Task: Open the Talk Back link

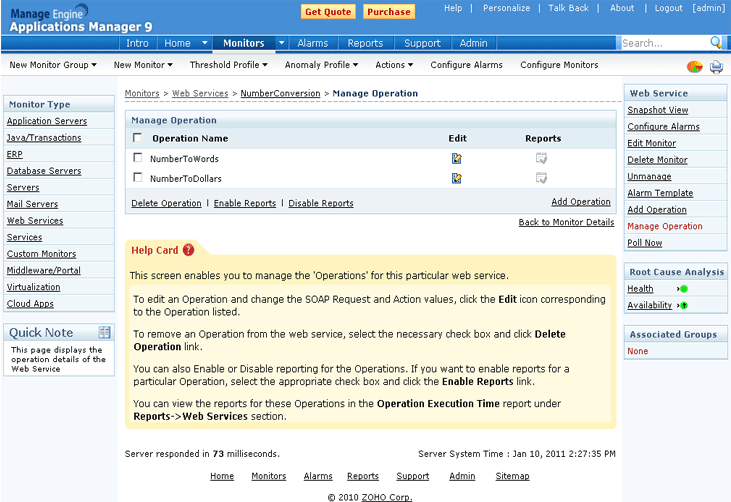Action: point(568,8)
